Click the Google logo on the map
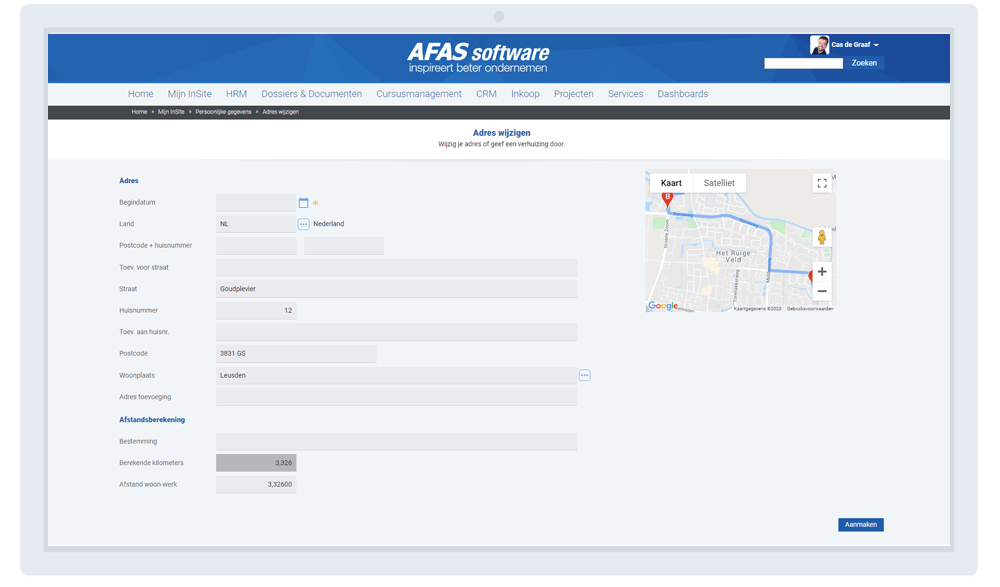 click(663, 306)
